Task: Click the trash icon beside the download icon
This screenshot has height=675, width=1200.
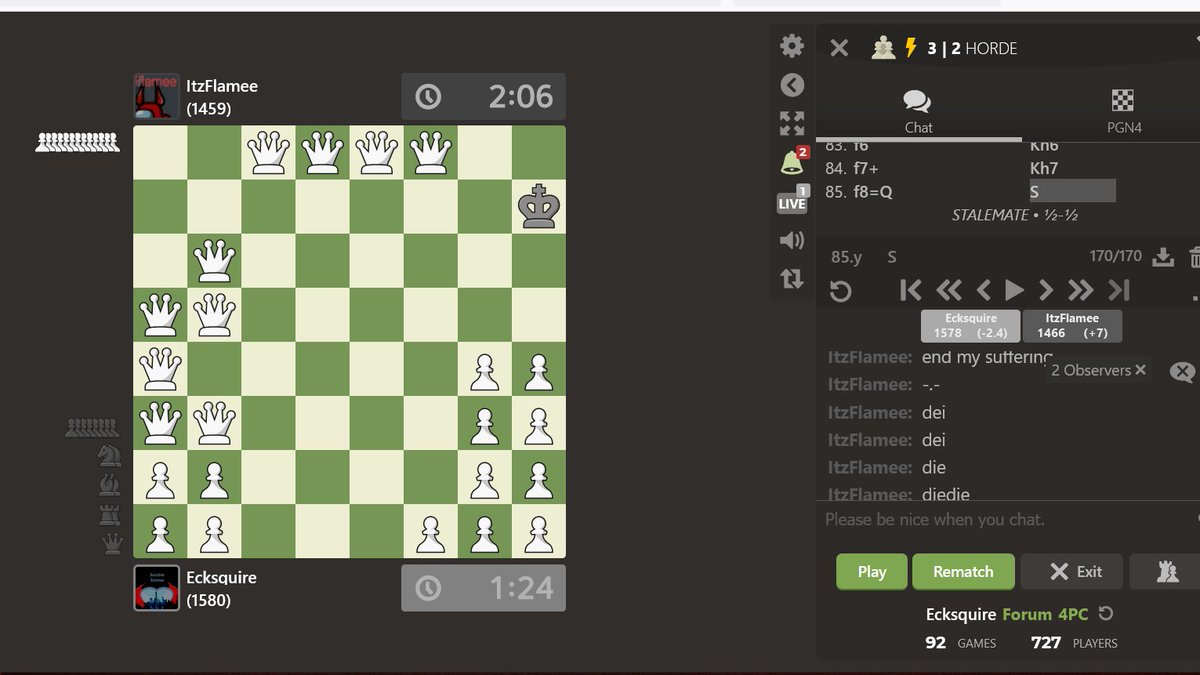Action: 1194,257
